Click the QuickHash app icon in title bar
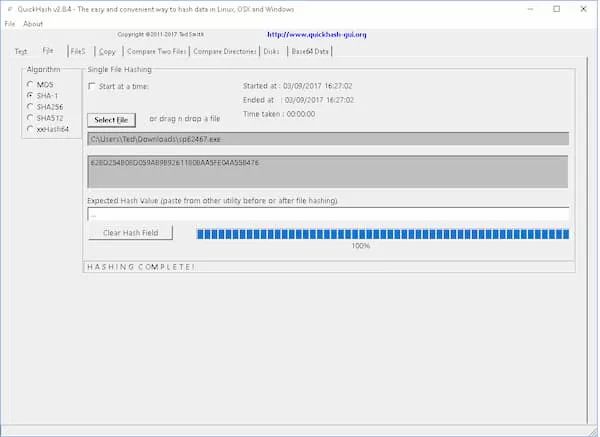 coord(10,9)
